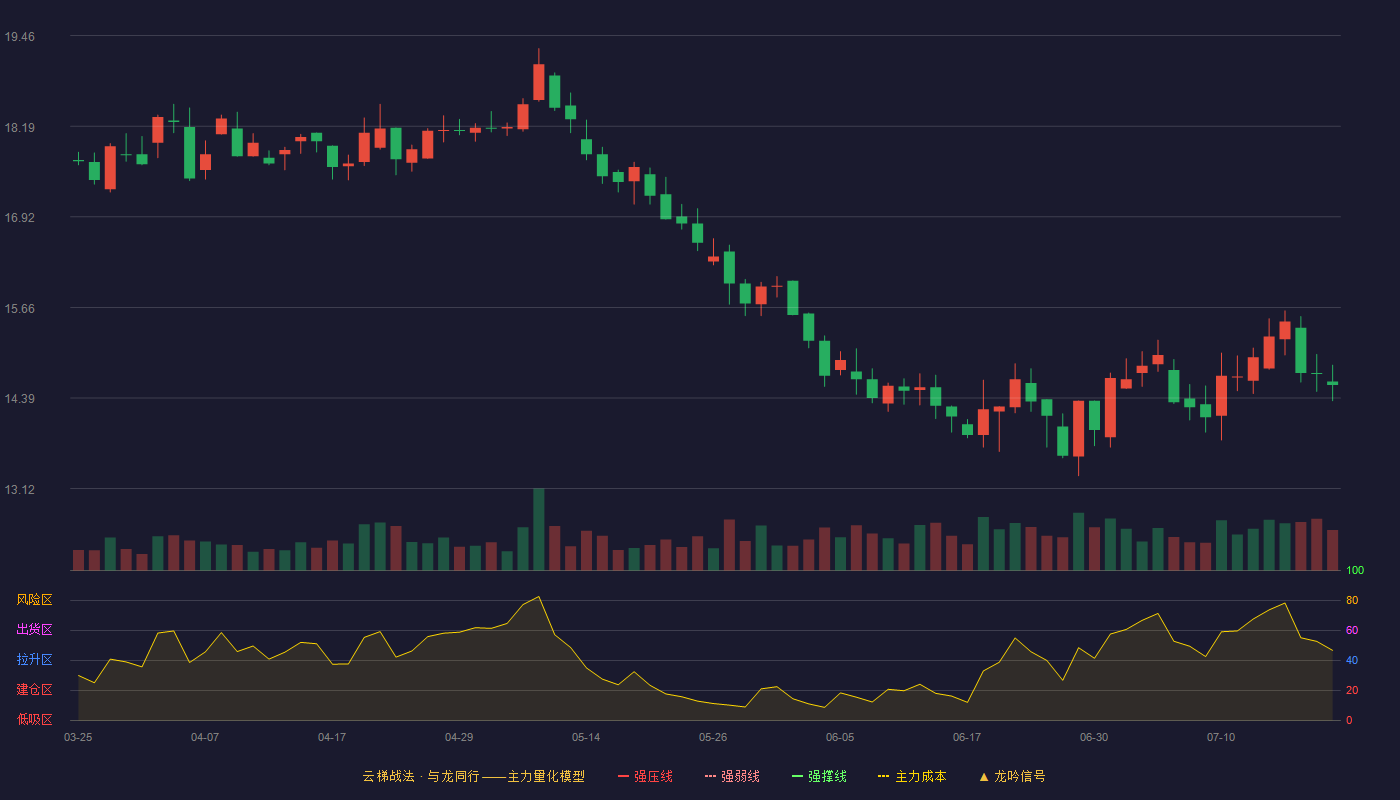Click the tallest volume bar in May
Viewport: 1400px width, 800px height.
[x=539, y=529]
